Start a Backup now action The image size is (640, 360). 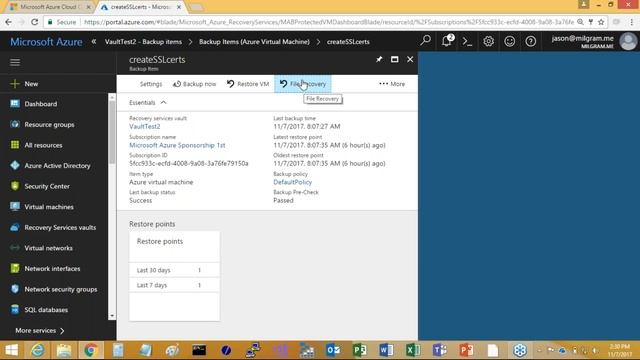[194, 84]
